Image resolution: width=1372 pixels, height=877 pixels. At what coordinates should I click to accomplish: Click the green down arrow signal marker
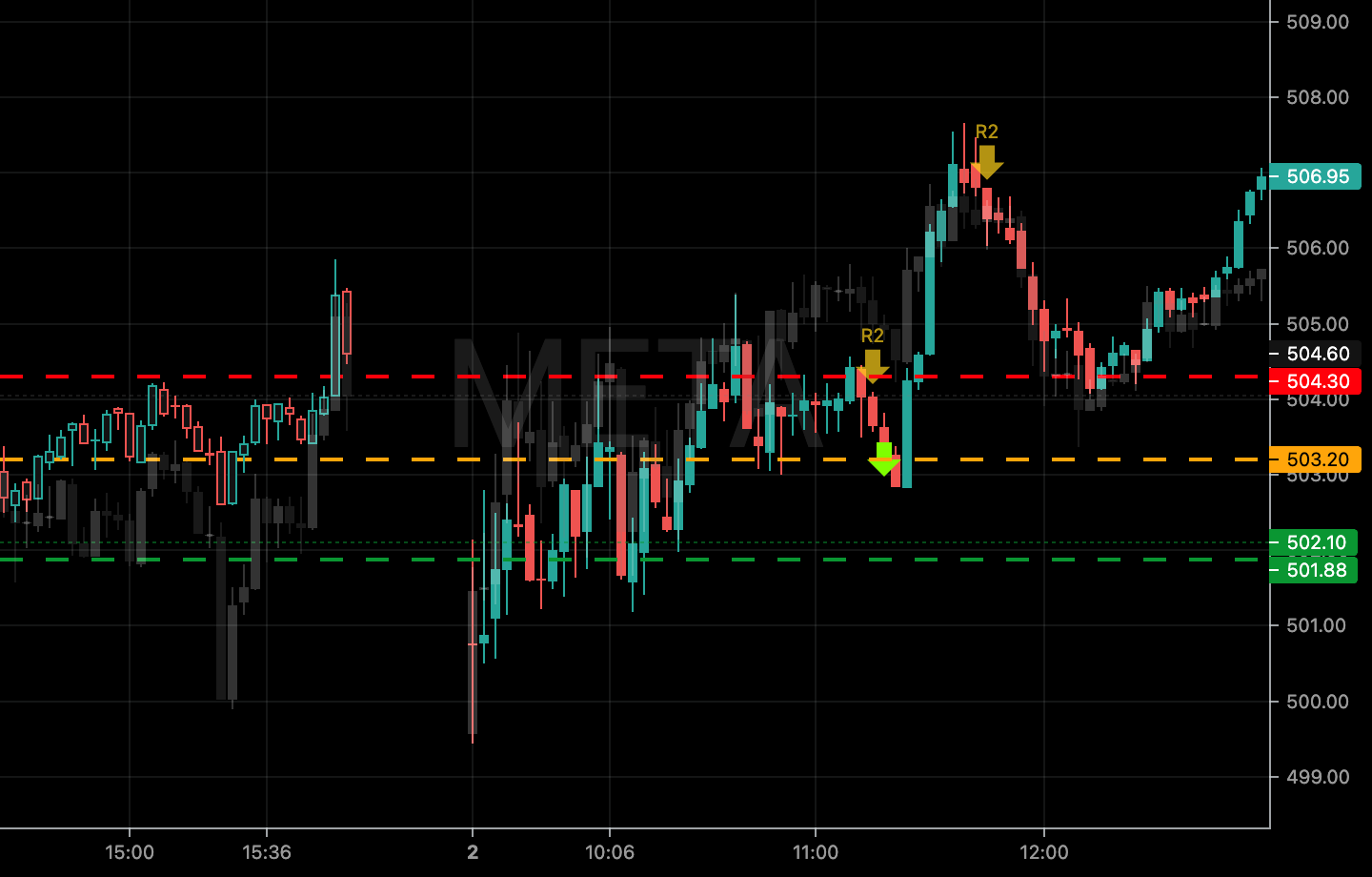[x=883, y=459]
